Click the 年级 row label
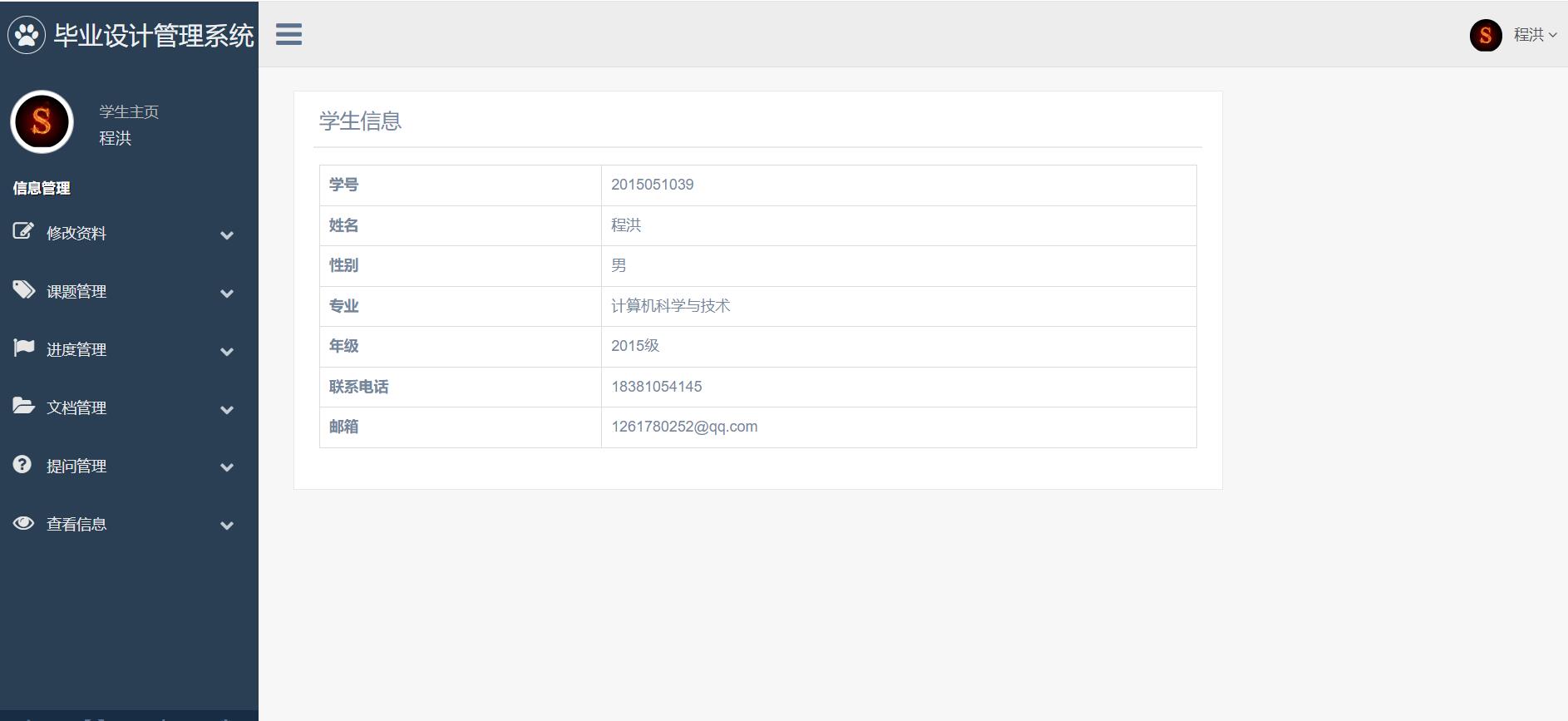1568x721 pixels. (x=343, y=346)
